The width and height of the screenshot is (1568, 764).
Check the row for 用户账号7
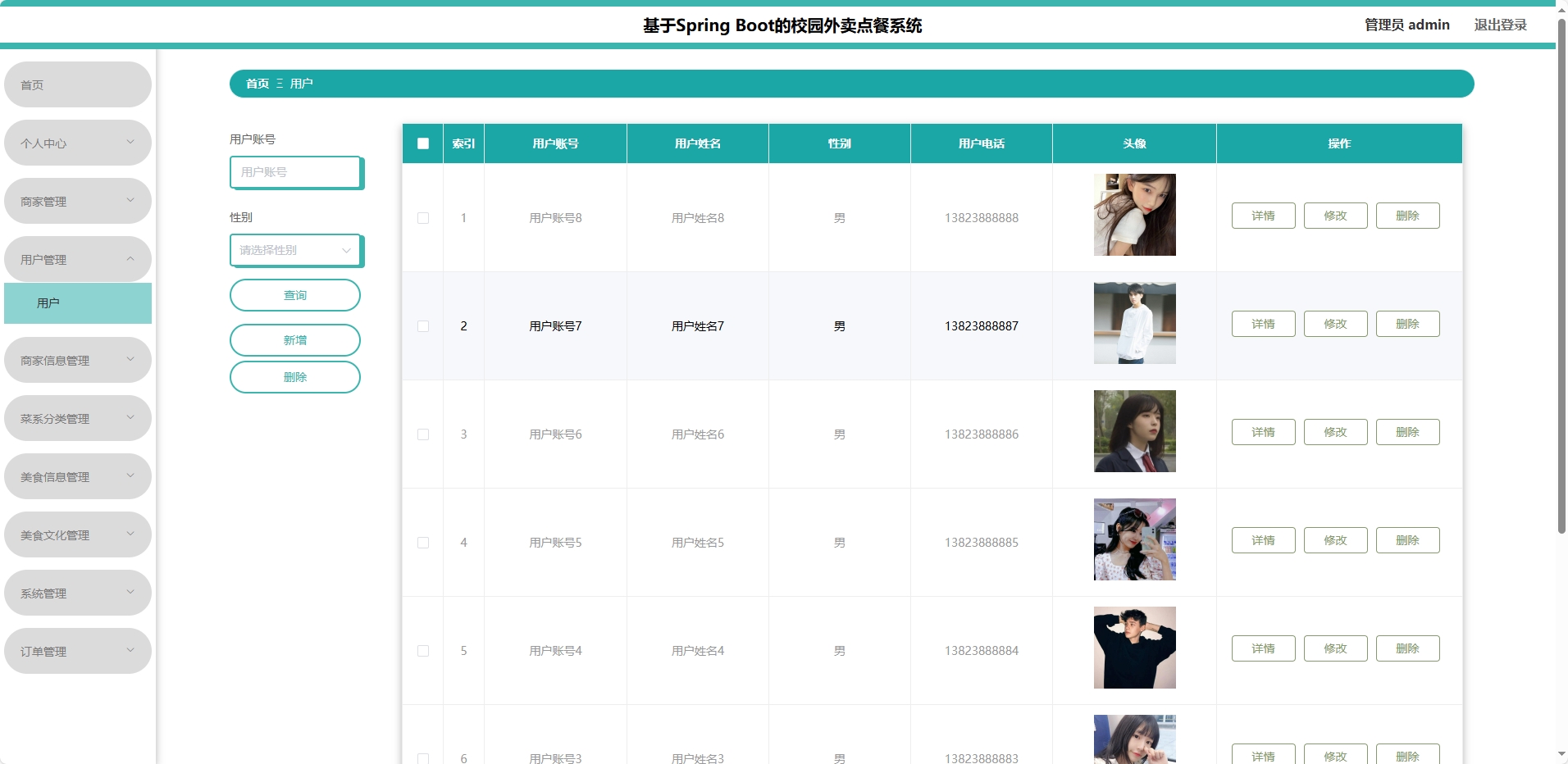click(423, 326)
